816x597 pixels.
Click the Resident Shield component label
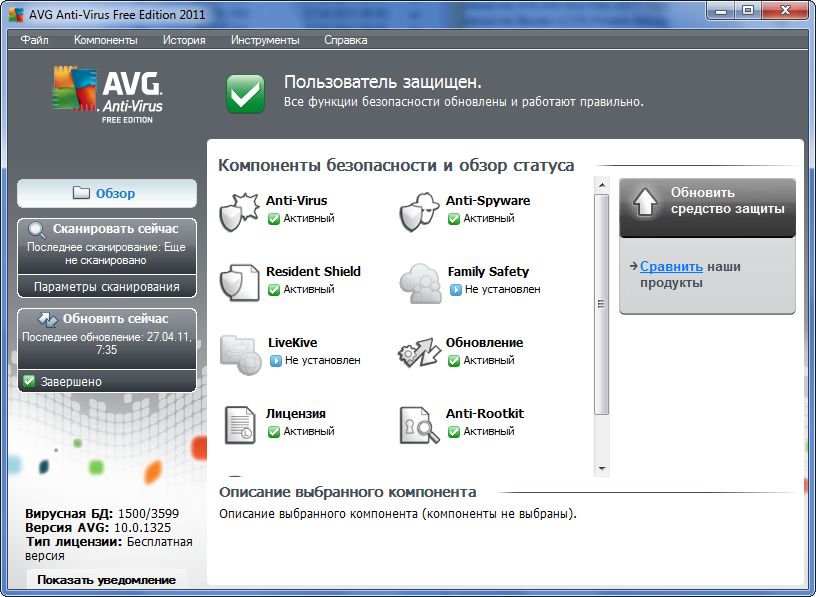click(313, 271)
